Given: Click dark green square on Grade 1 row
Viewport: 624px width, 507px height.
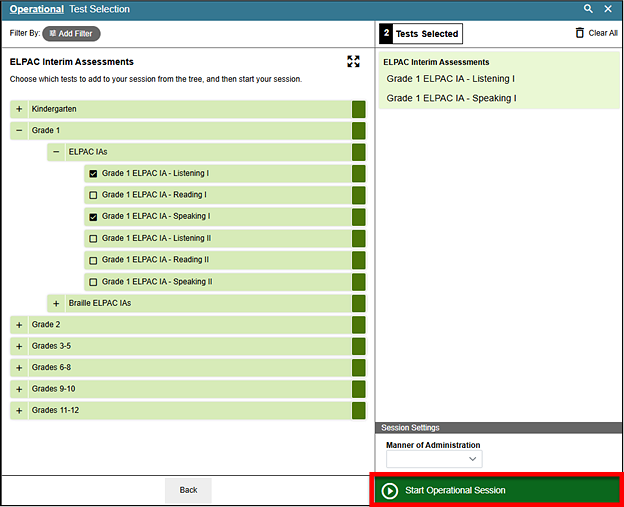Looking at the screenshot, I should click(x=359, y=131).
